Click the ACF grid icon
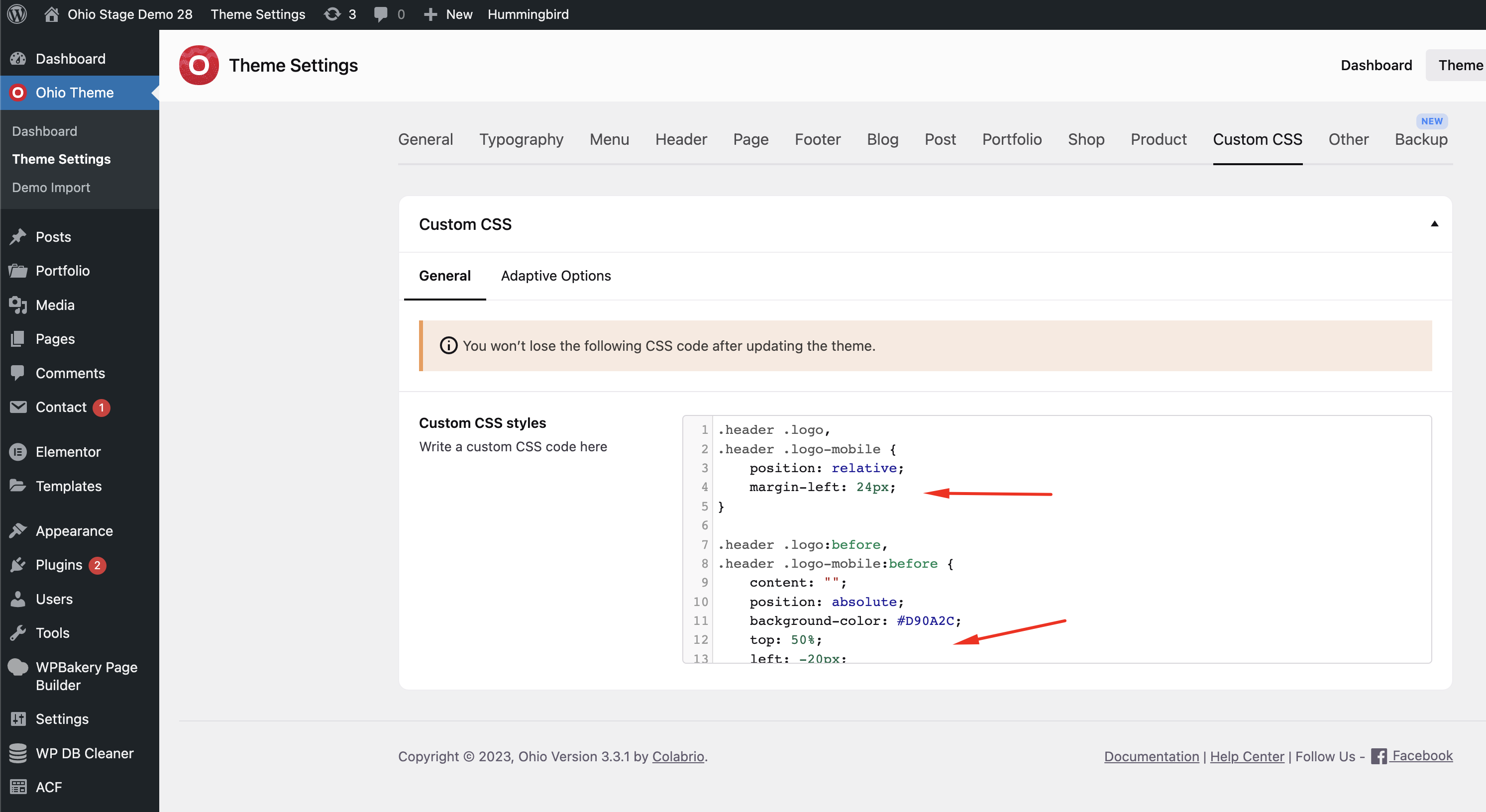Screen dimensions: 1486x812 tap(18, 787)
